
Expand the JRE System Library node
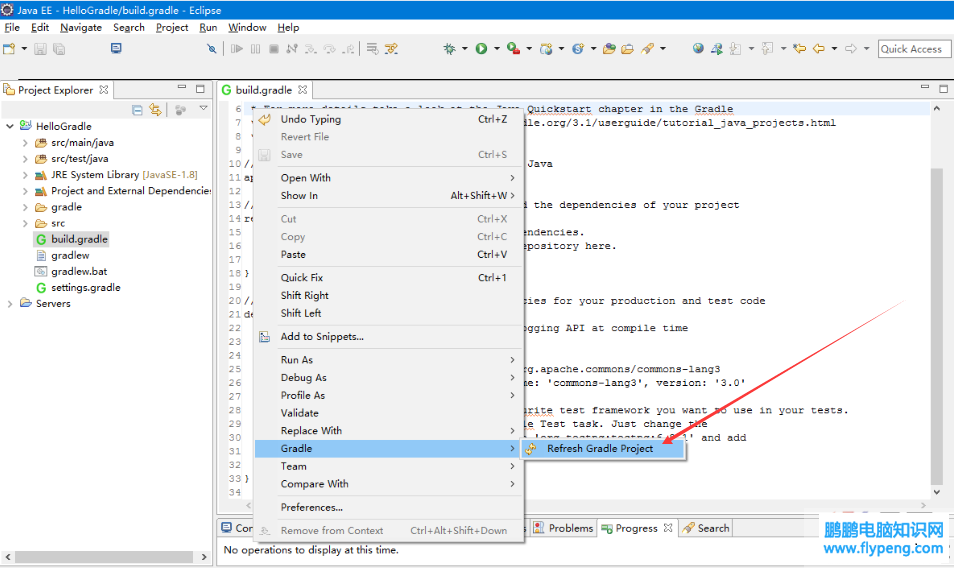[x=25, y=175]
